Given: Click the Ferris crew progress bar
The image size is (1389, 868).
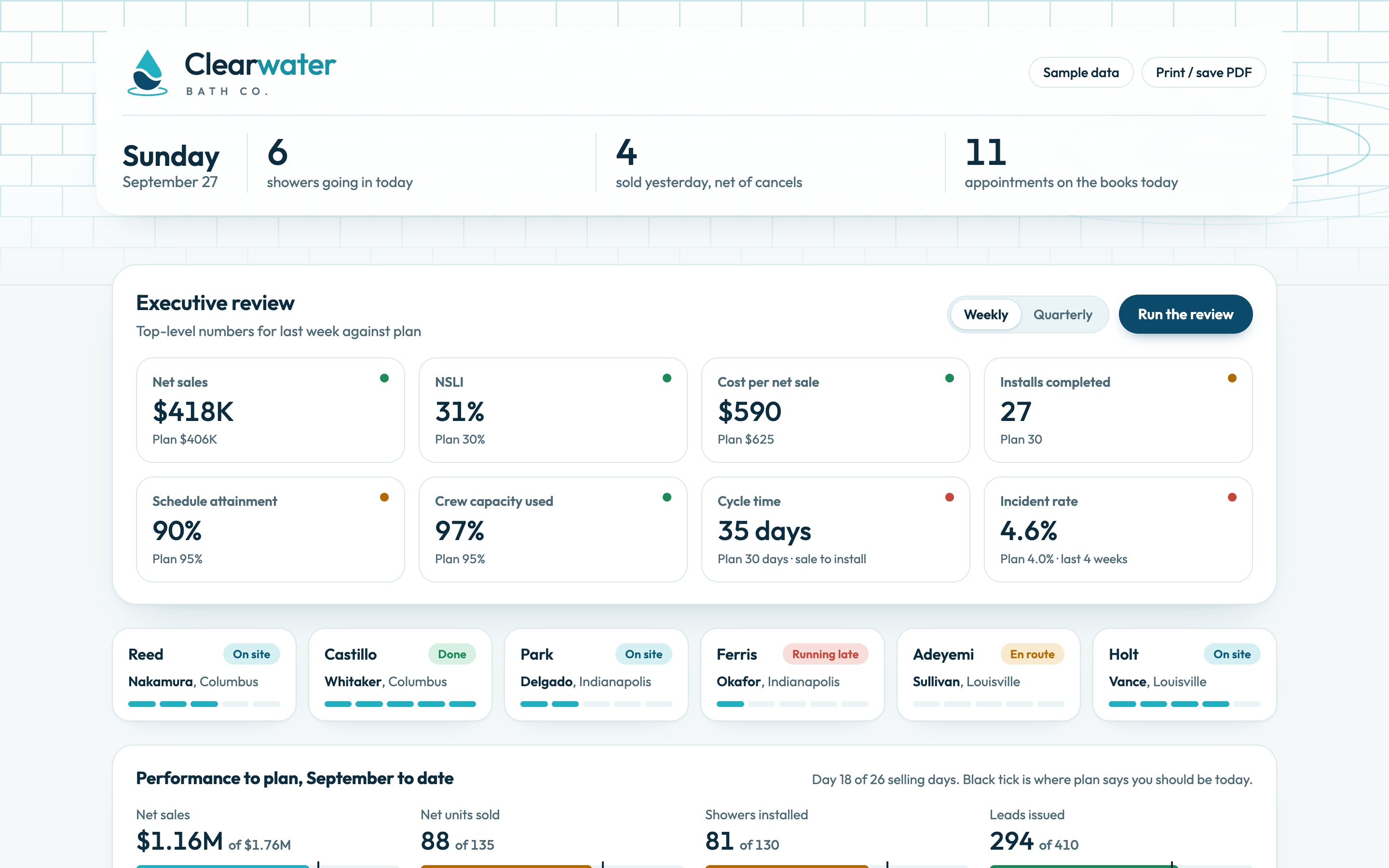Looking at the screenshot, I should (792, 704).
